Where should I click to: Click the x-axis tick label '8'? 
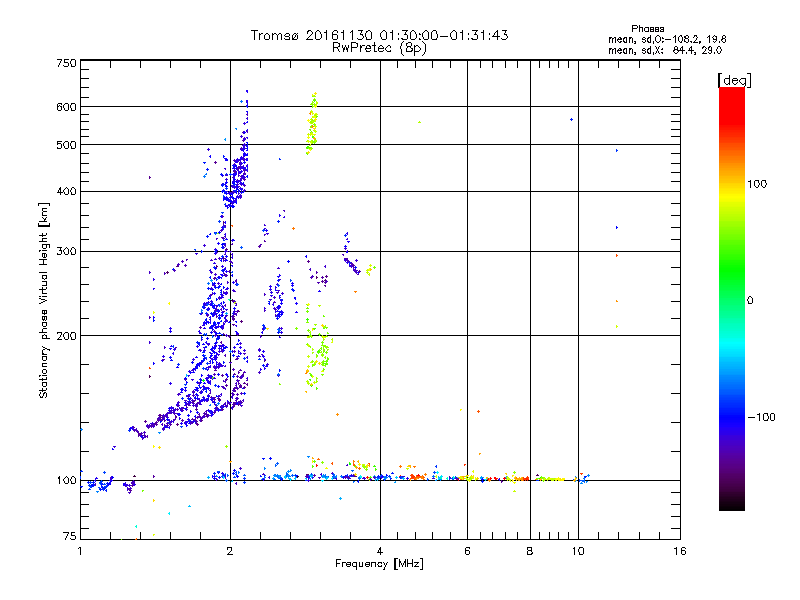[x=530, y=551]
